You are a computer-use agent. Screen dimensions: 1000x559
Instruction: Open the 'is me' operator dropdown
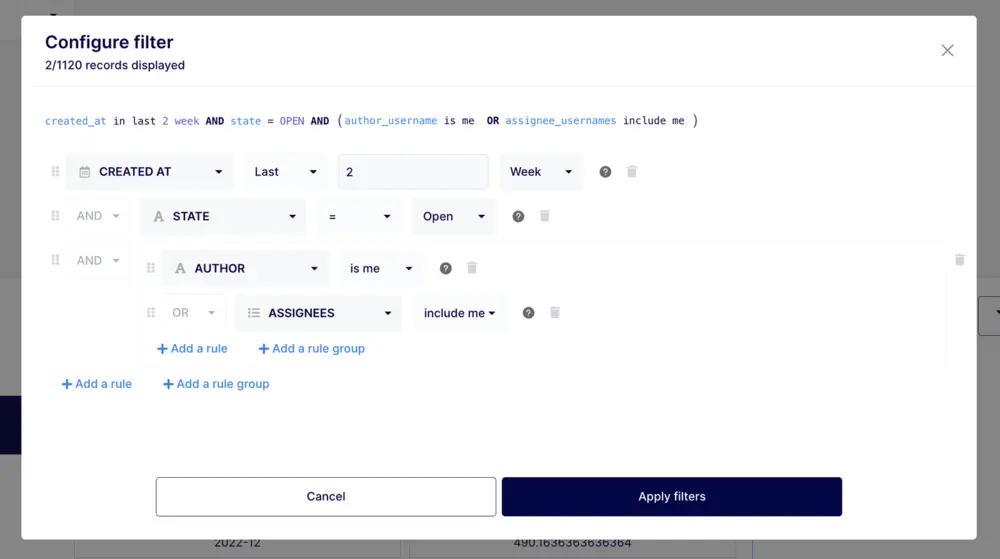click(381, 268)
